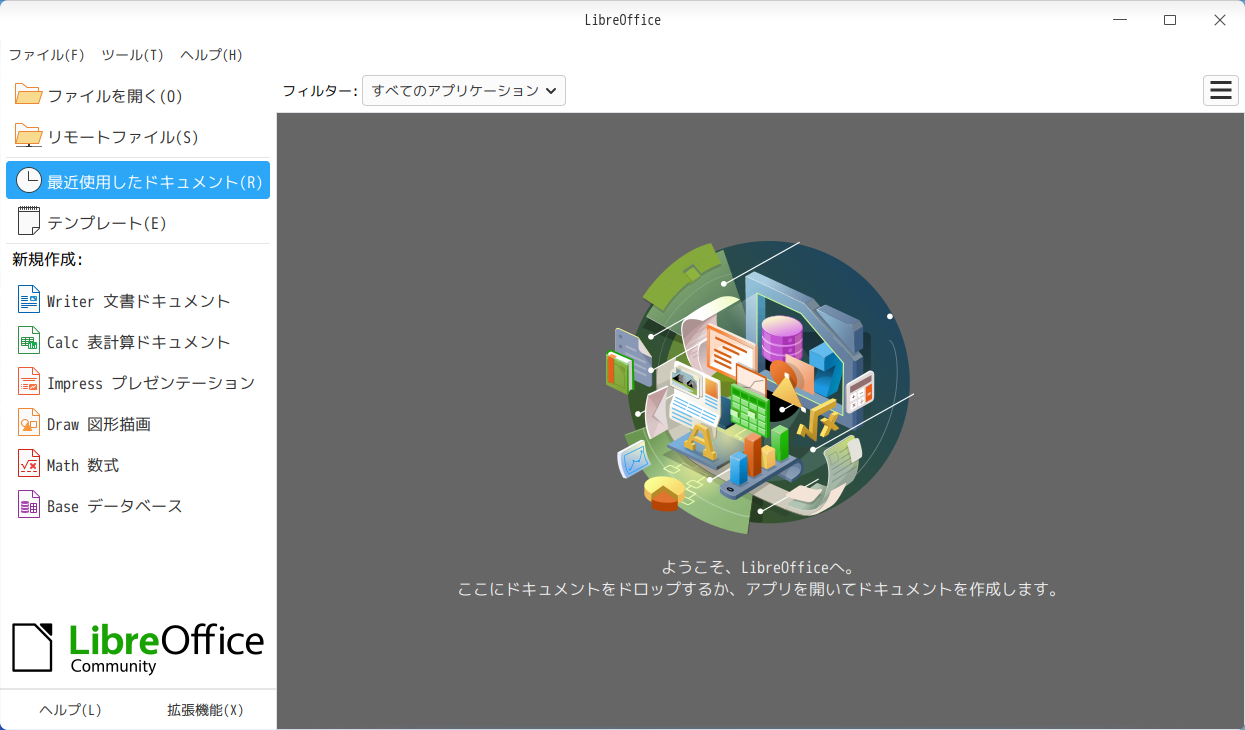Click the Remote Files folder icon
Screen dimensions: 1245x730
[x=29, y=137]
